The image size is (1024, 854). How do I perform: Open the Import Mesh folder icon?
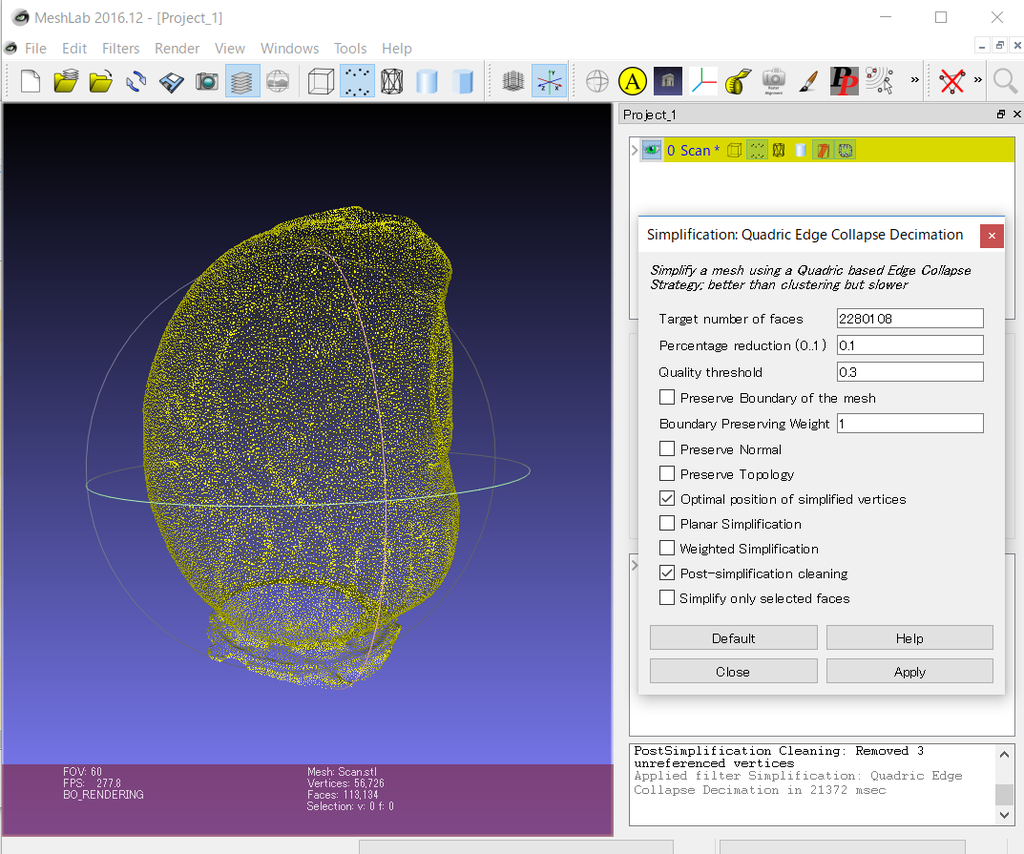click(66, 82)
